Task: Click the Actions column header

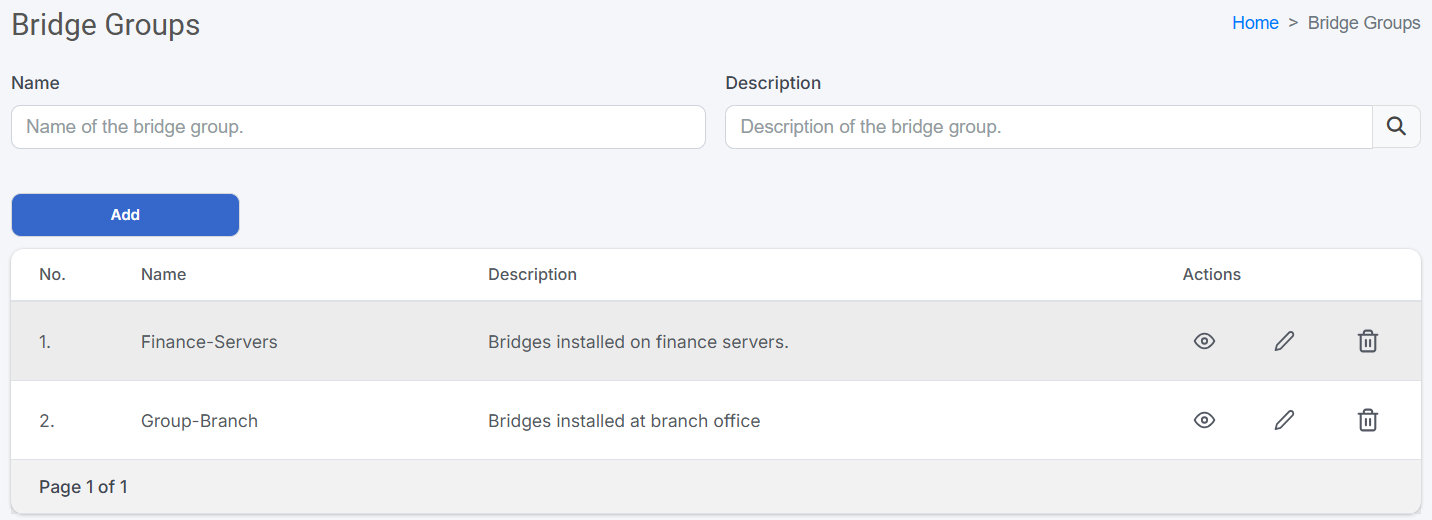Action: click(x=1211, y=274)
